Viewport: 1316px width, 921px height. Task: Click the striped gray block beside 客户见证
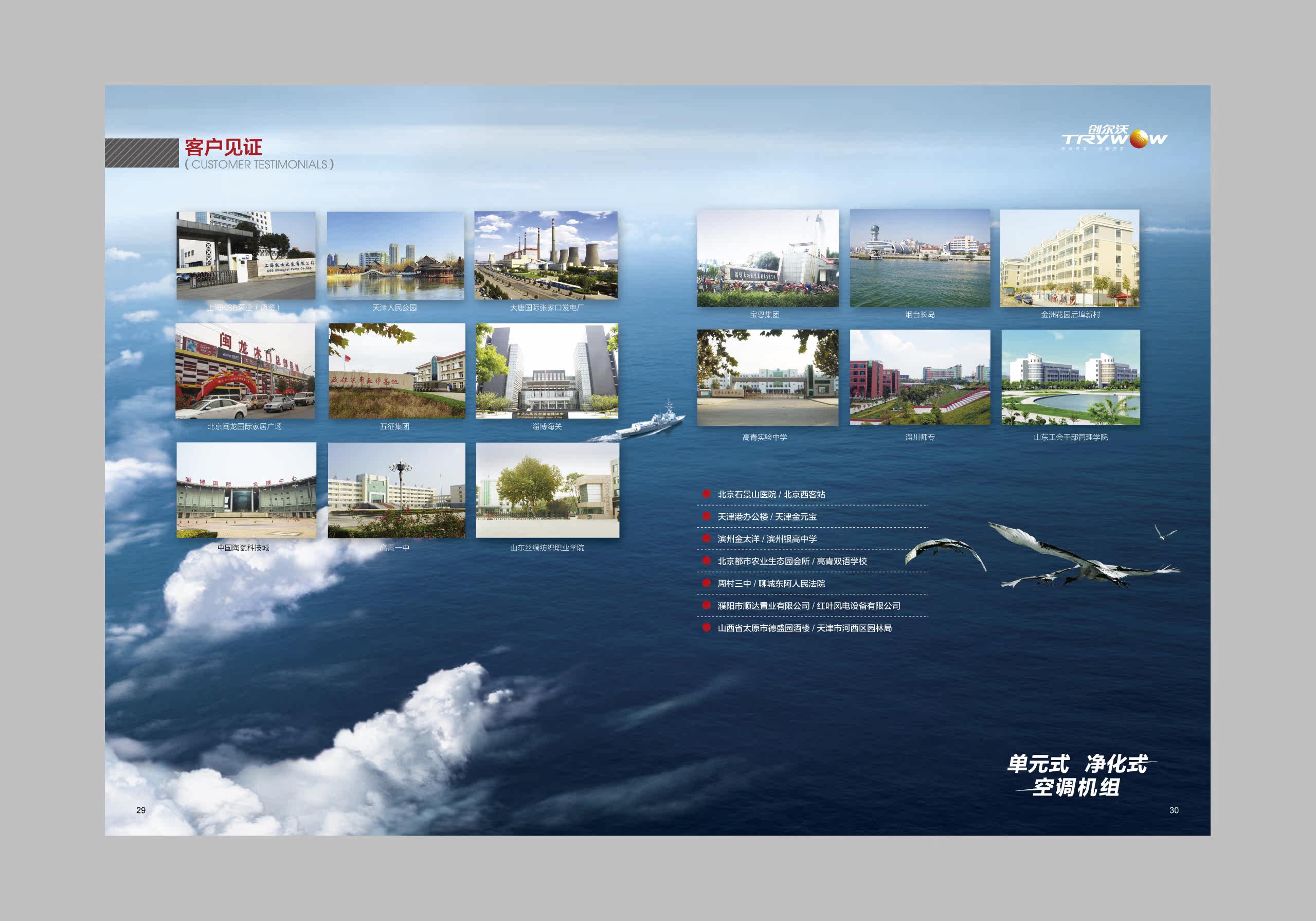pyautogui.click(x=141, y=153)
